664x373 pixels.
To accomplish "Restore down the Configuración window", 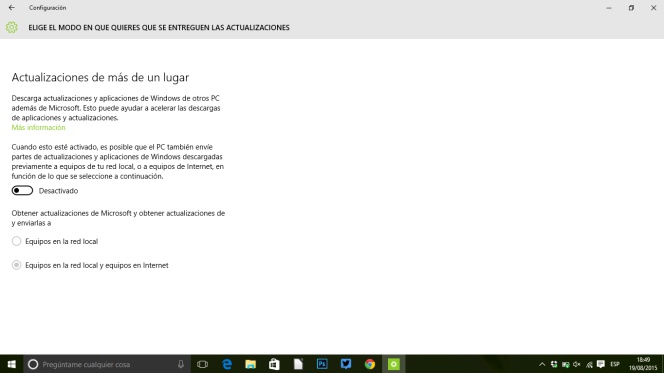I will (x=631, y=8).
